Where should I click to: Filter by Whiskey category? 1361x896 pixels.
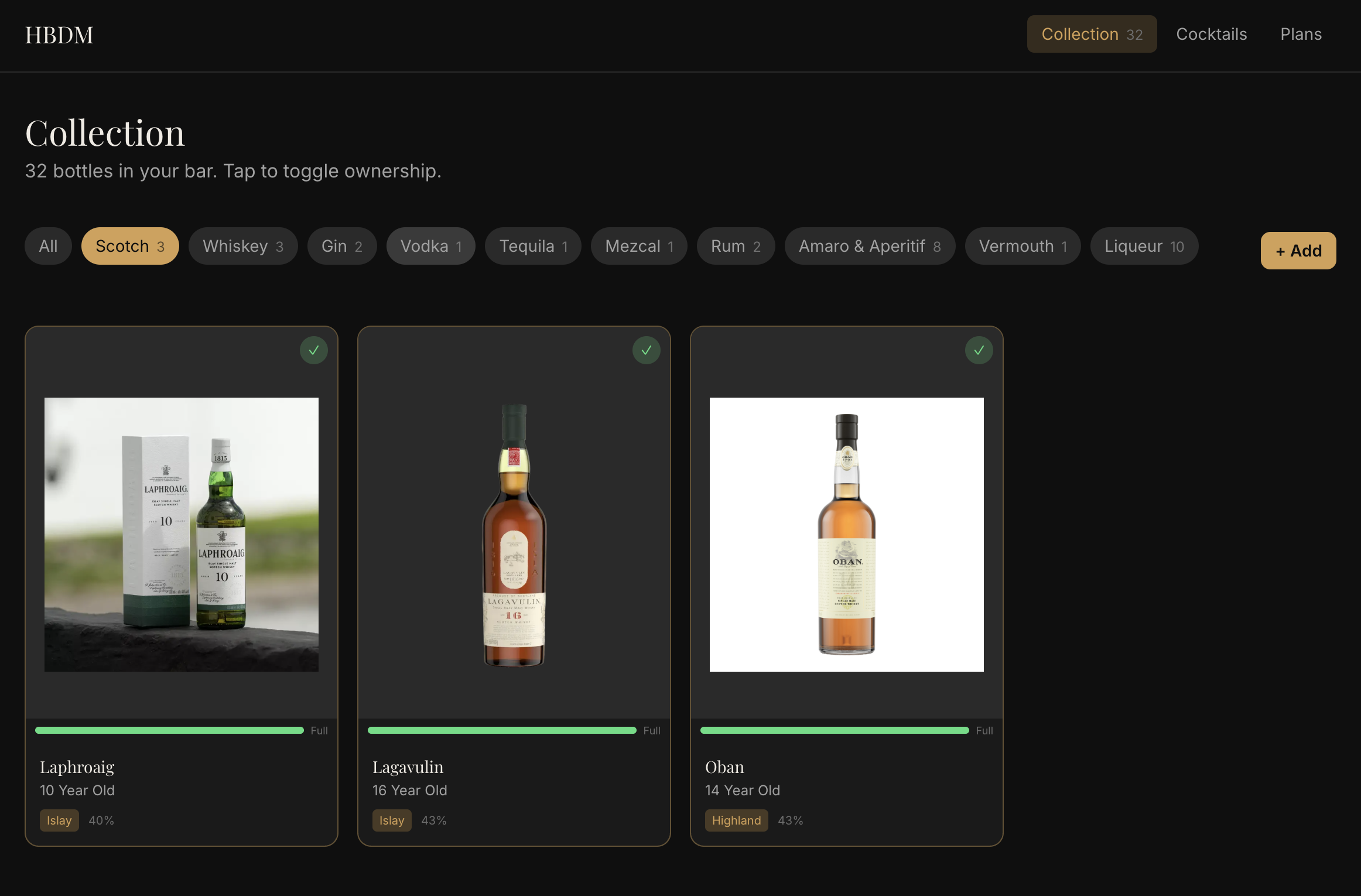(x=242, y=246)
